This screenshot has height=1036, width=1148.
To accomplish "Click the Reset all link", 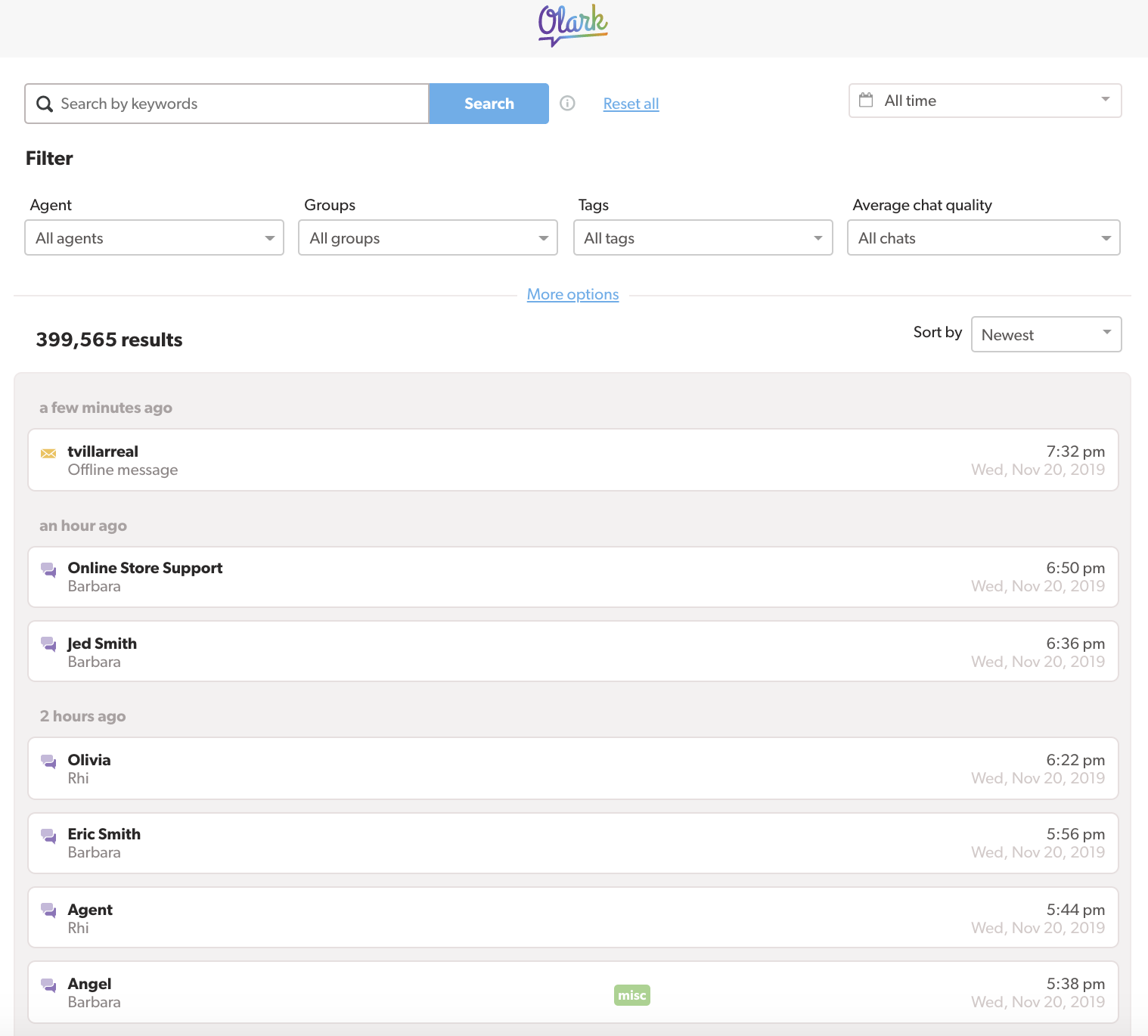I will (x=631, y=104).
